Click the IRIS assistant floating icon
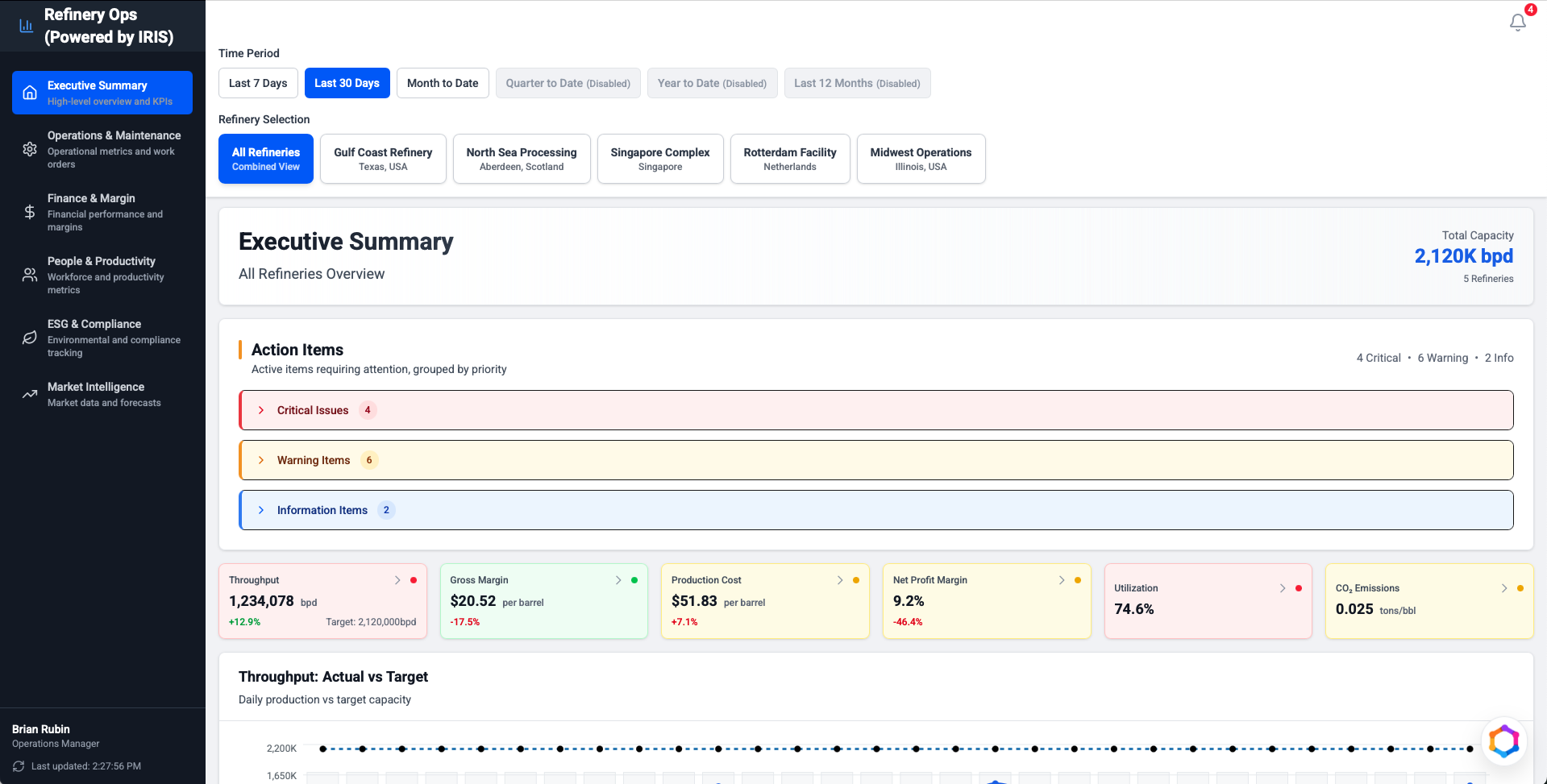 1503,740
